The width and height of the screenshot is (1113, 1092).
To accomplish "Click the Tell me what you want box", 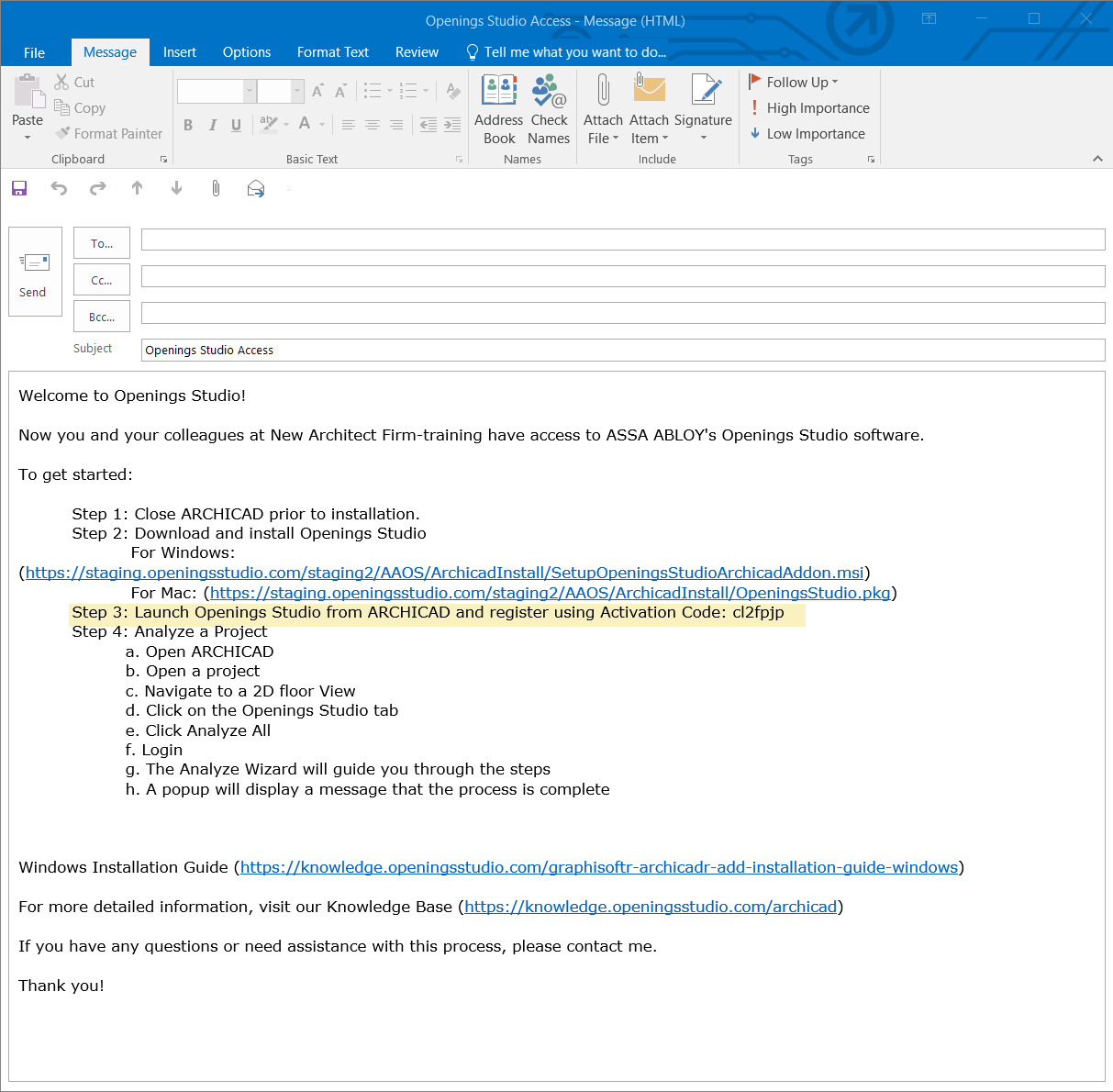I will click(566, 52).
